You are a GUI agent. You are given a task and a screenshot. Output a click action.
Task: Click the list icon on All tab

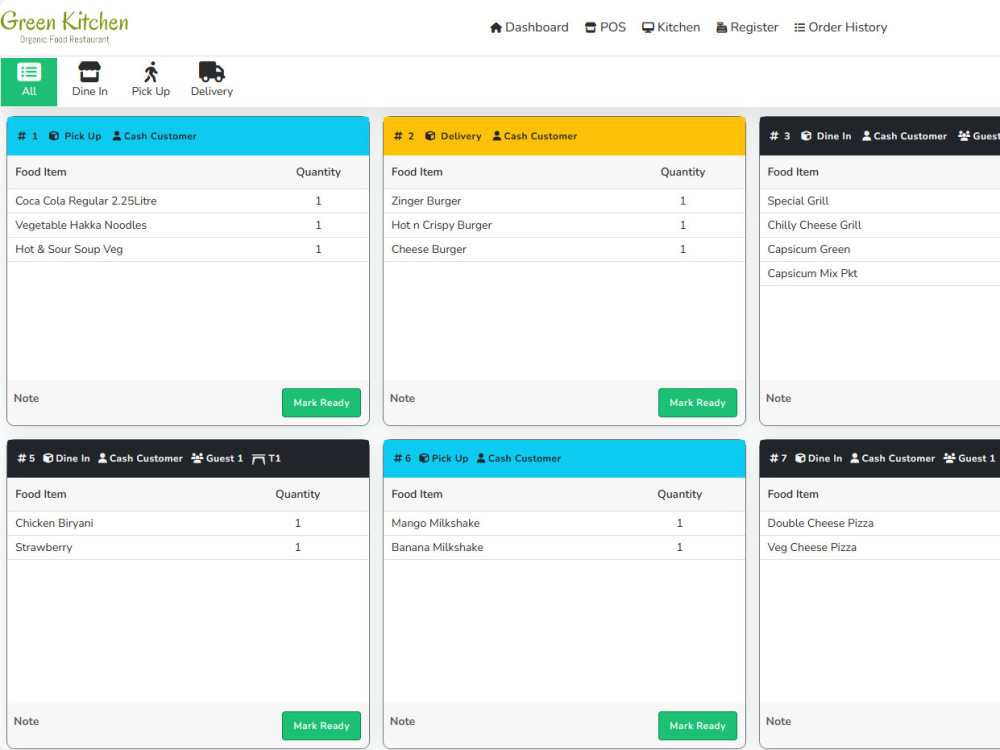[29, 71]
